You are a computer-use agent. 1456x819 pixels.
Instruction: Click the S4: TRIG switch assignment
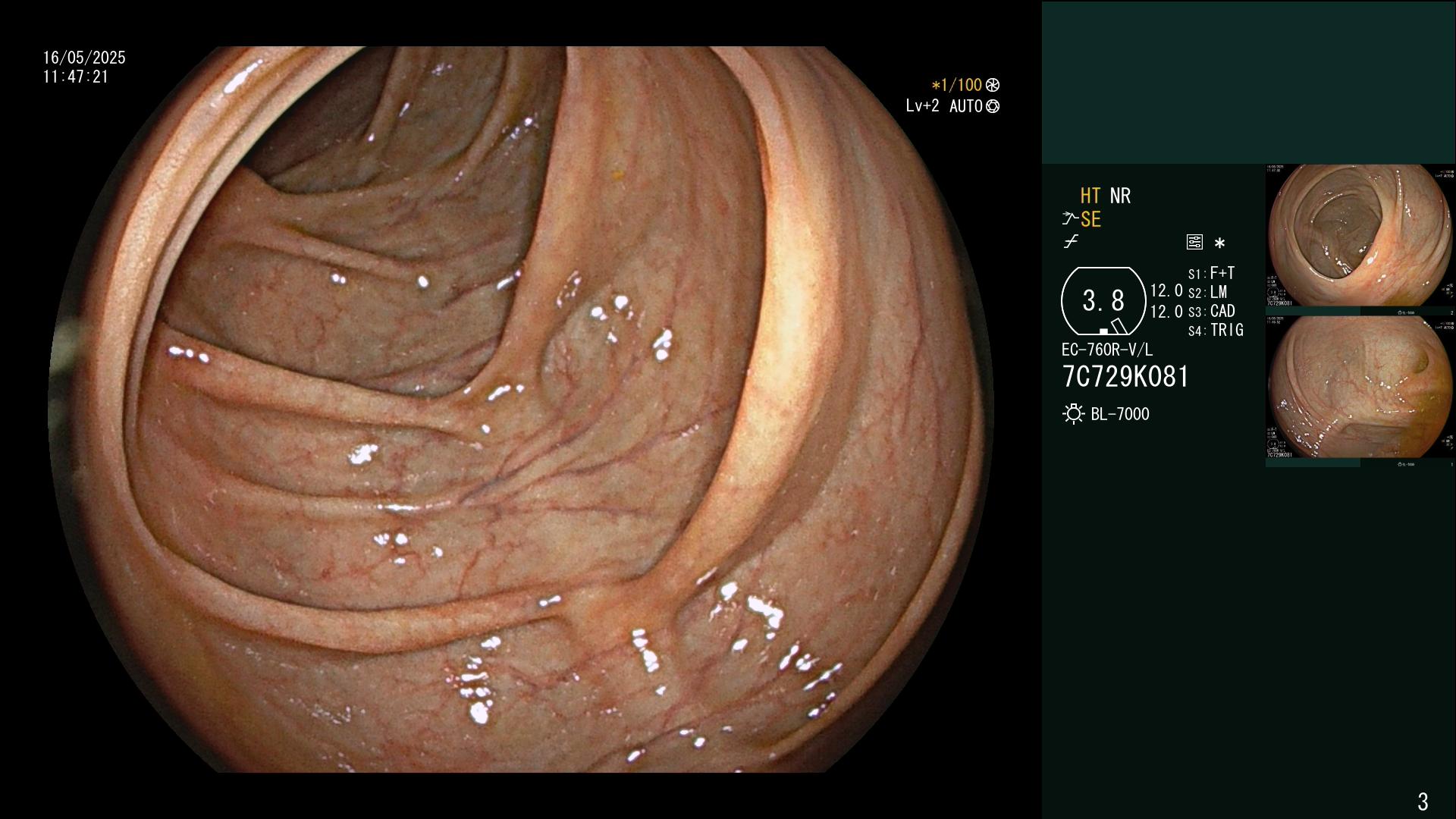pos(1216,331)
